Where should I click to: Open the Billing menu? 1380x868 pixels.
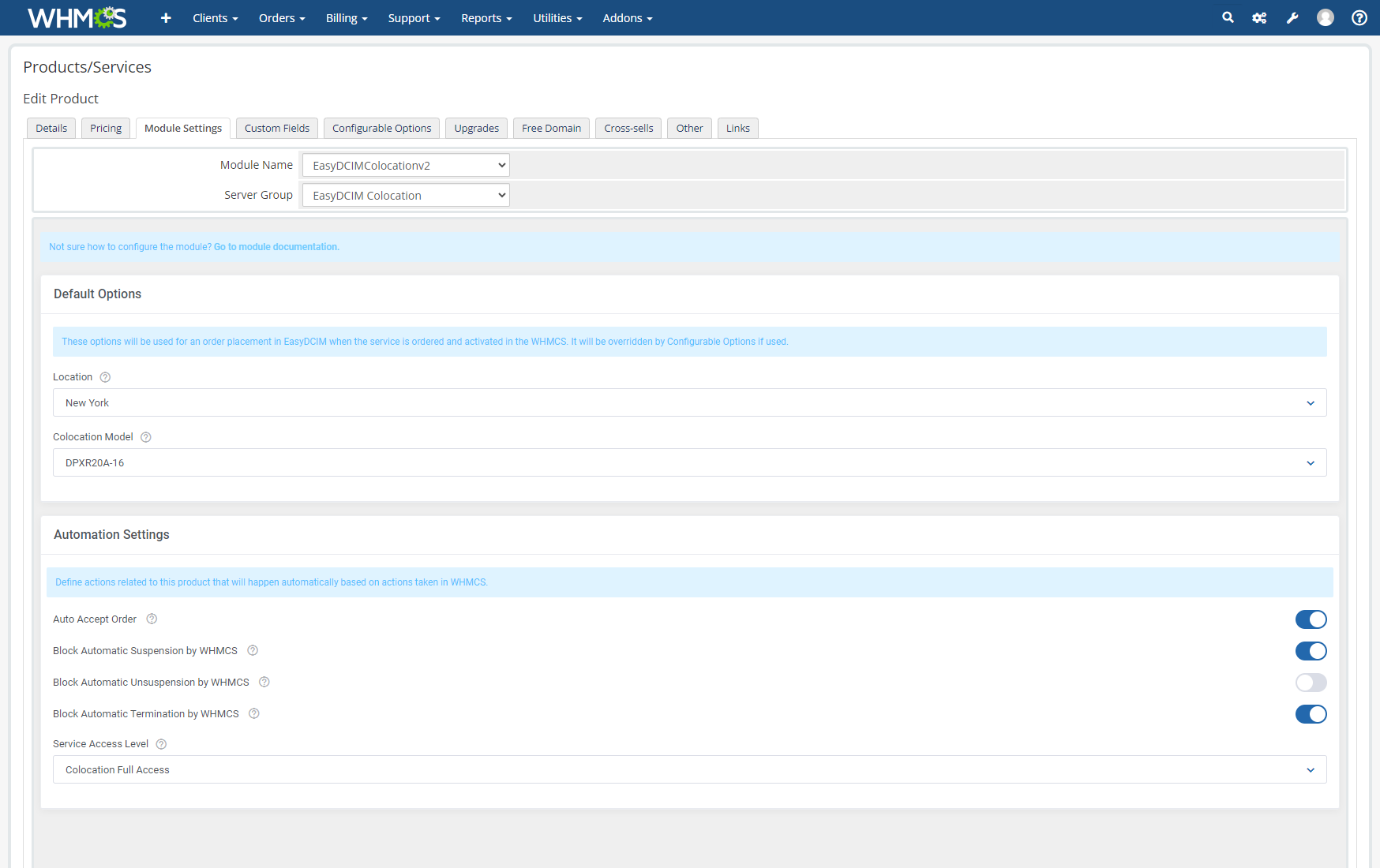tap(347, 18)
